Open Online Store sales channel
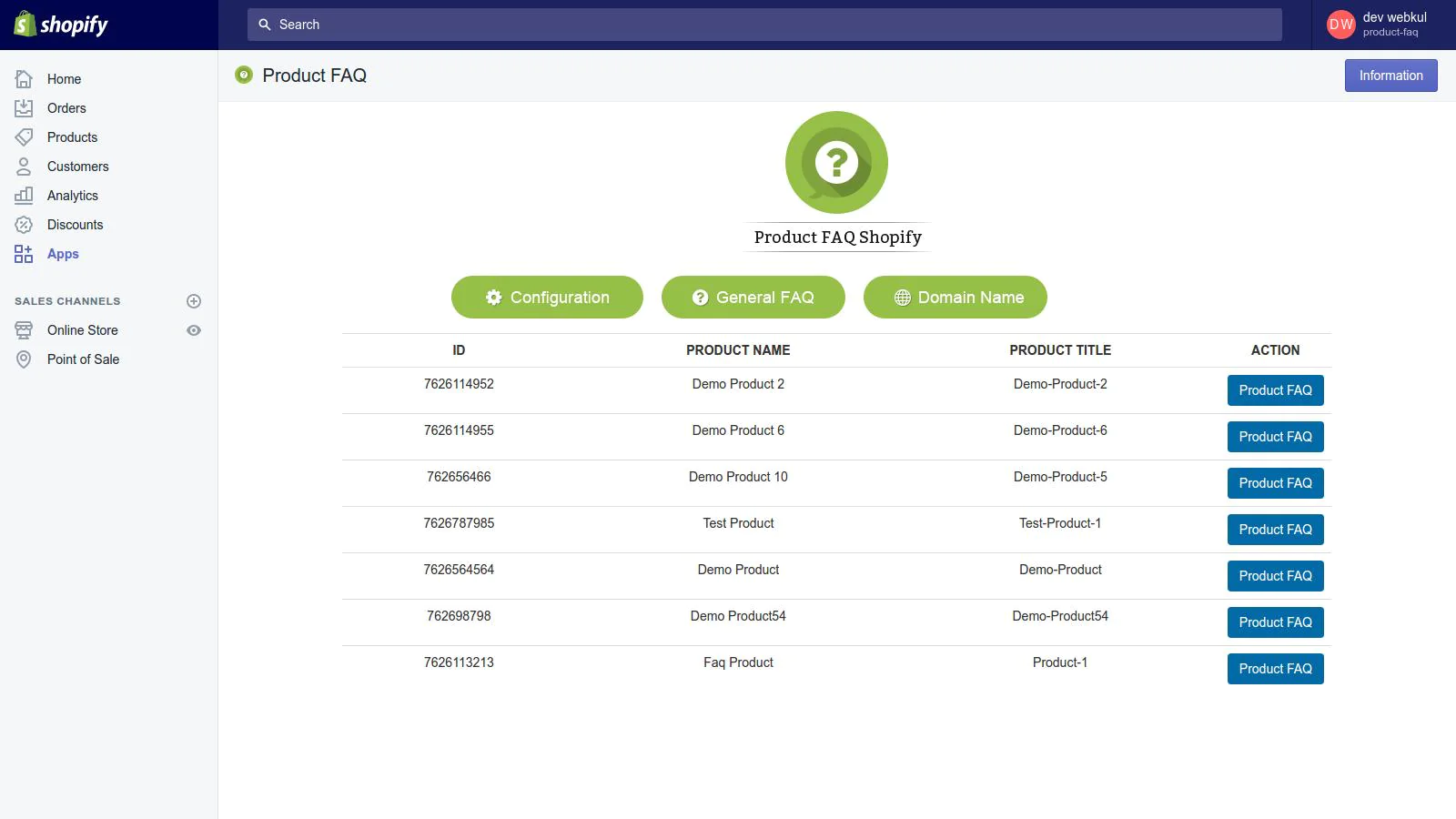This screenshot has width=1456, height=819. click(x=82, y=330)
